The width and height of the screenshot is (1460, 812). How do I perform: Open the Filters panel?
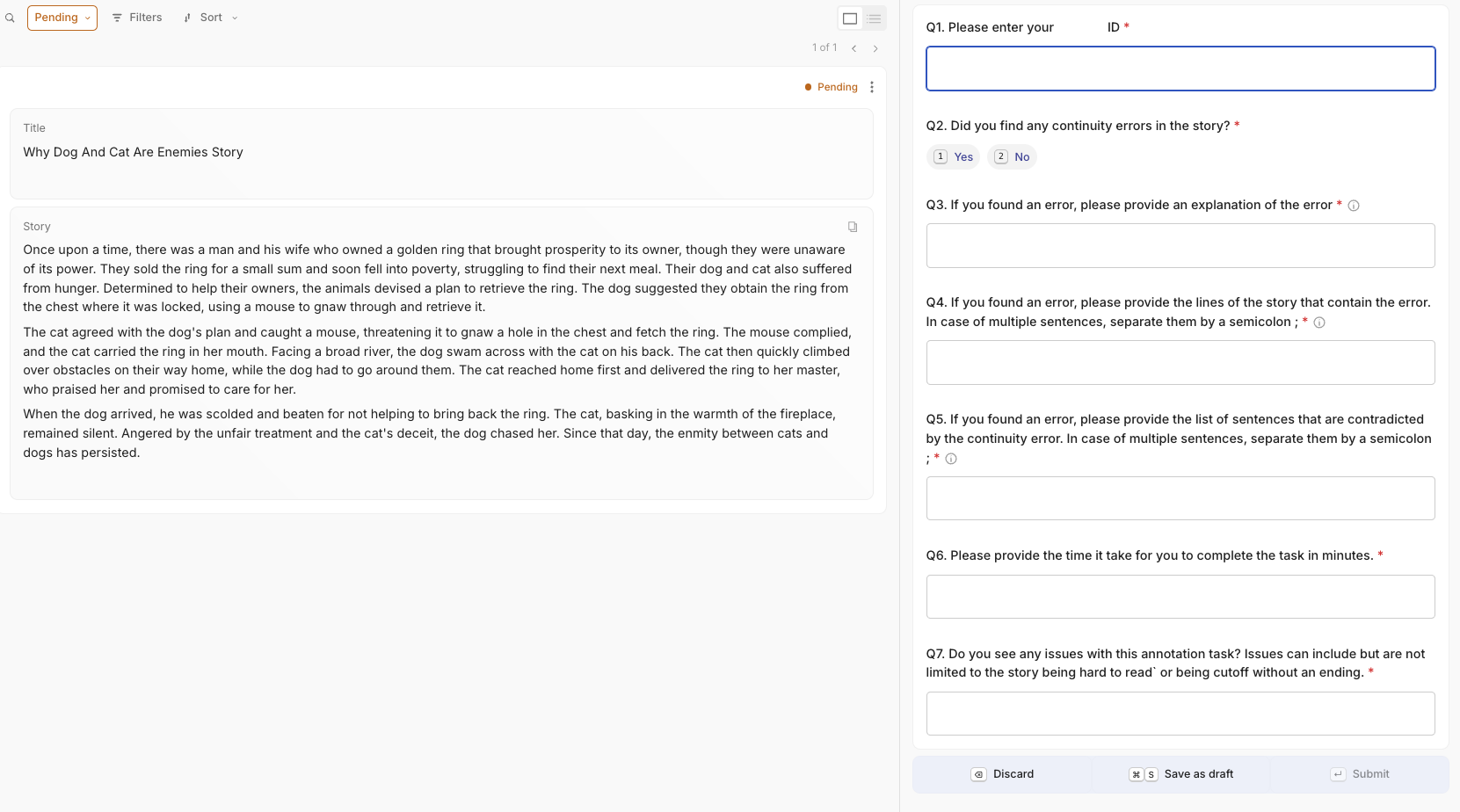[x=137, y=18]
